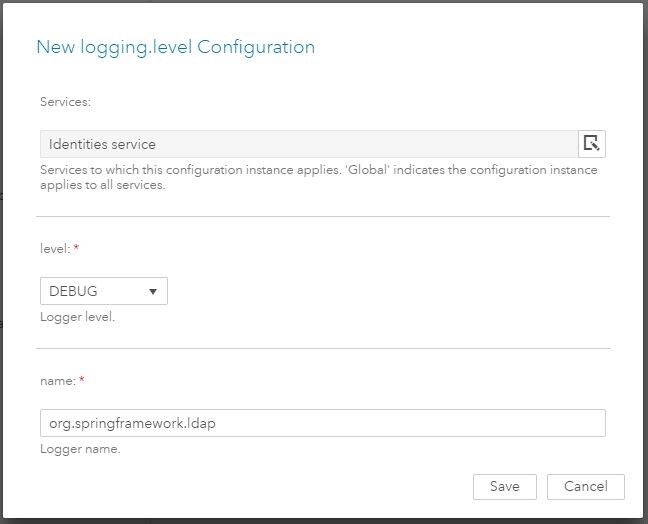
Task: Click the level field label
Action: tap(54, 248)
